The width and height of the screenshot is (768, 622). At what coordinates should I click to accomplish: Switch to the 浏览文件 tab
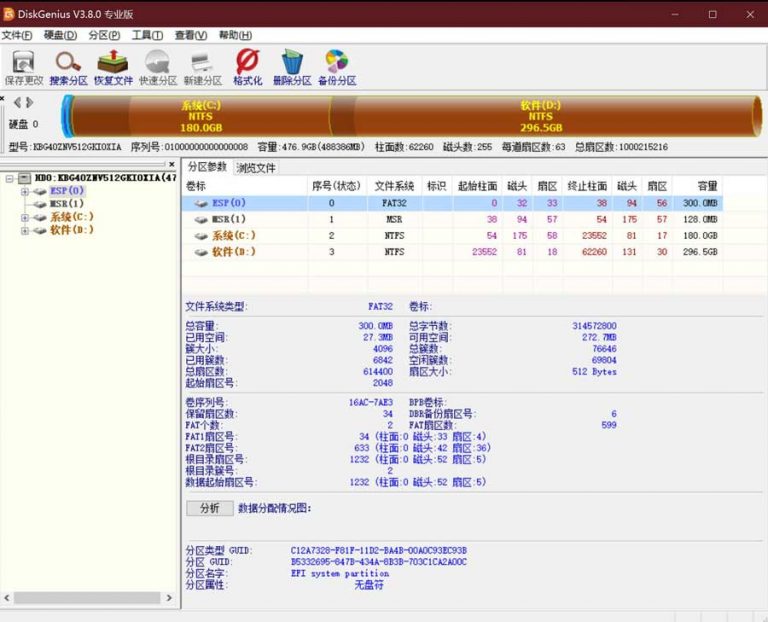(x=255, y=168)
